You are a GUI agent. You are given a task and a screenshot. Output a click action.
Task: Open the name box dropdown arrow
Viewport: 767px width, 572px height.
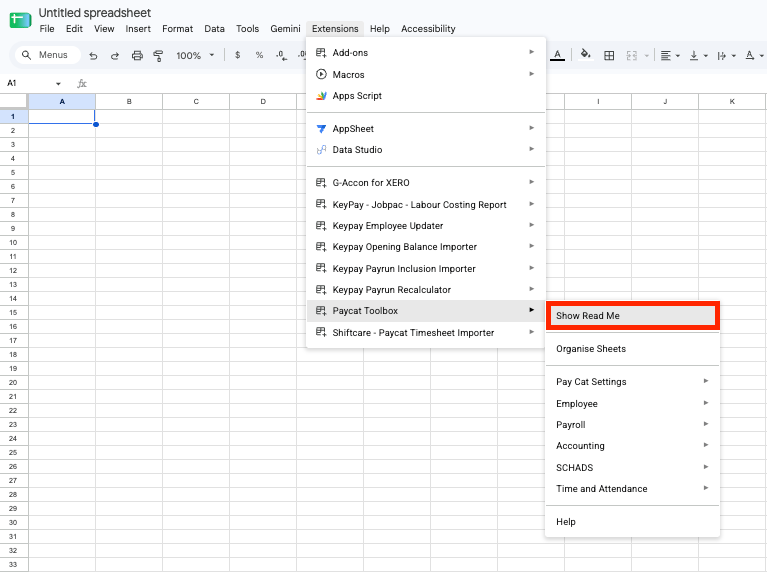tap(58, 84)
